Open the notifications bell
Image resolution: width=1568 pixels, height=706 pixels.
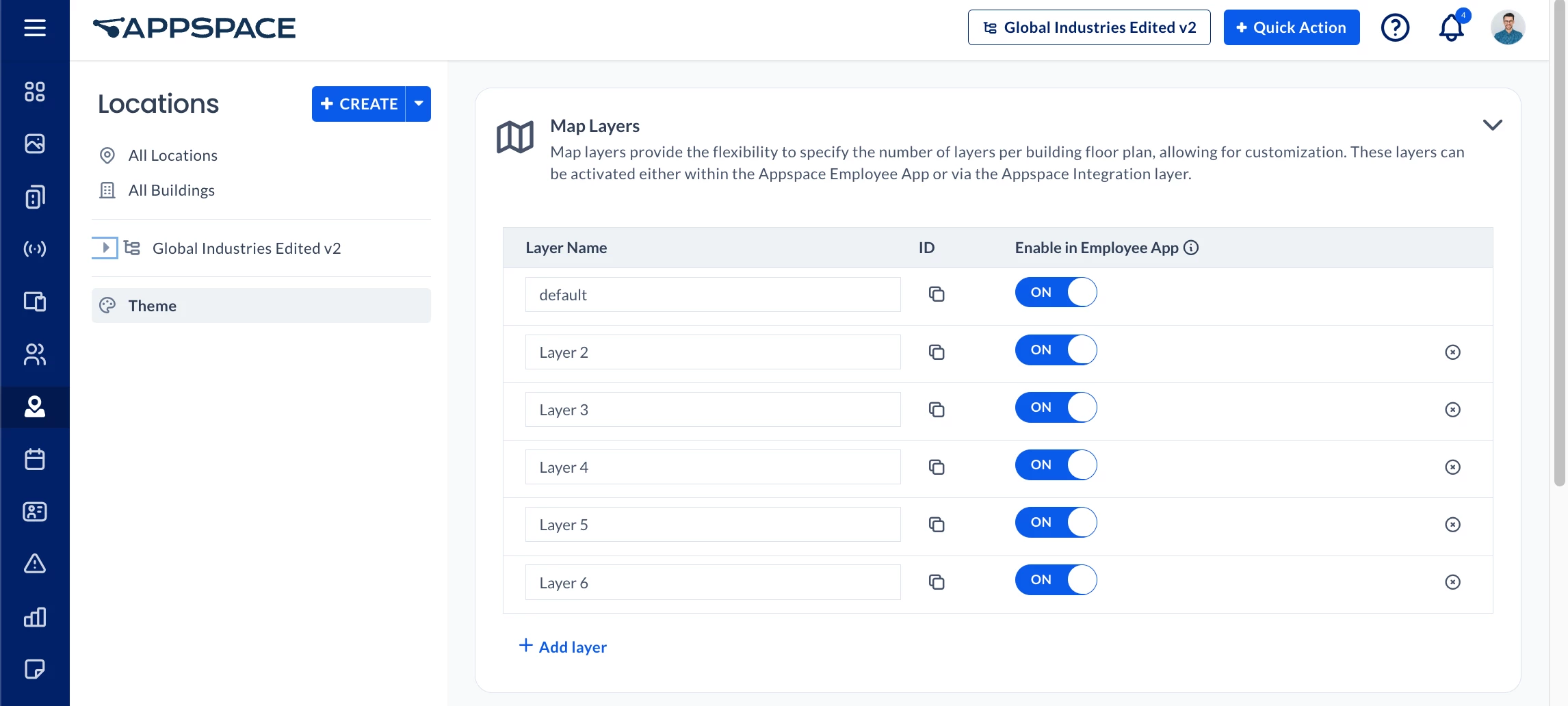(1452, 28)
